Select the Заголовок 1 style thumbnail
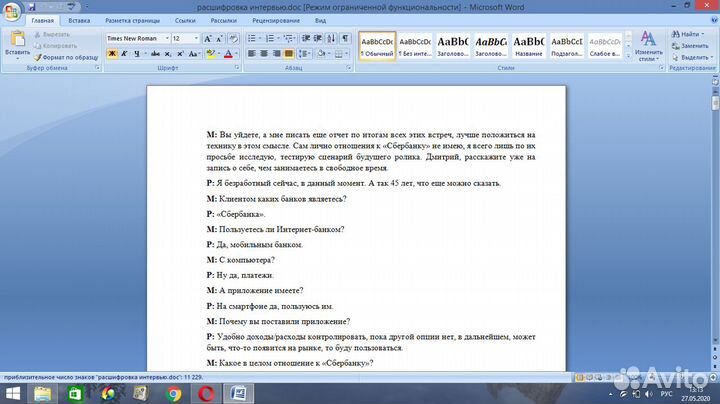 tap(451, 45)
